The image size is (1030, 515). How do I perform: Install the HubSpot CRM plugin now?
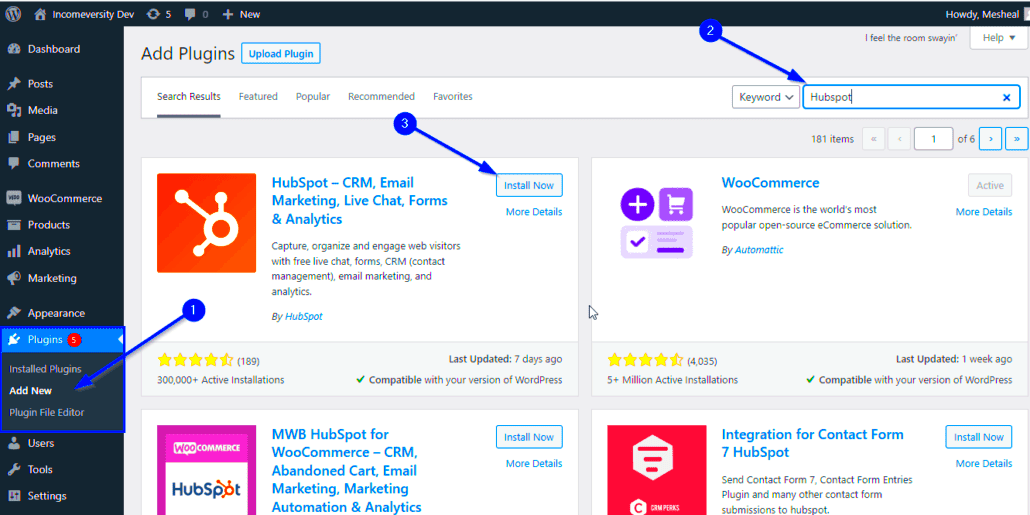tap(529, 185)
